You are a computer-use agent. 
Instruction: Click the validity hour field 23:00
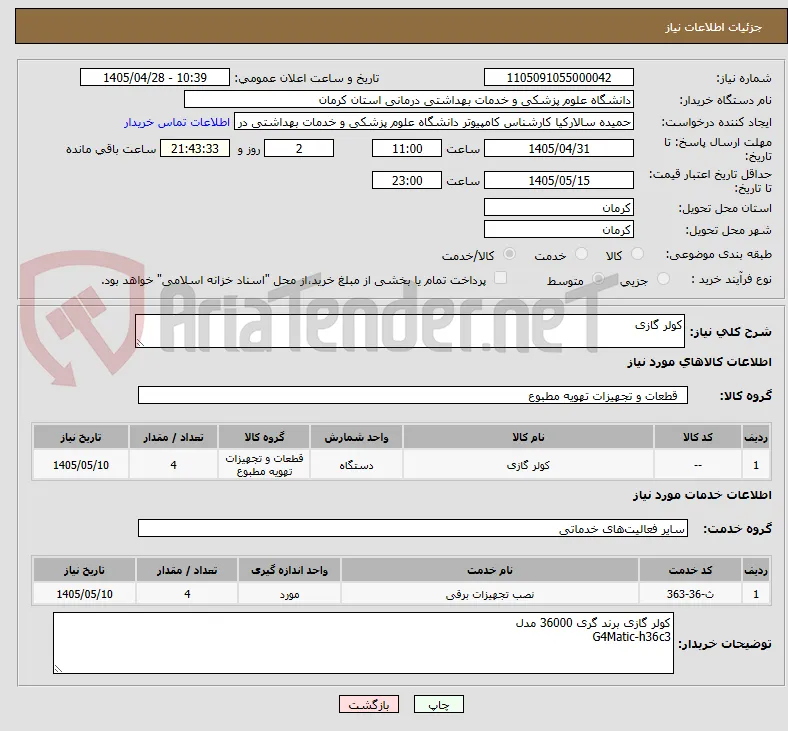click(407, 180)
